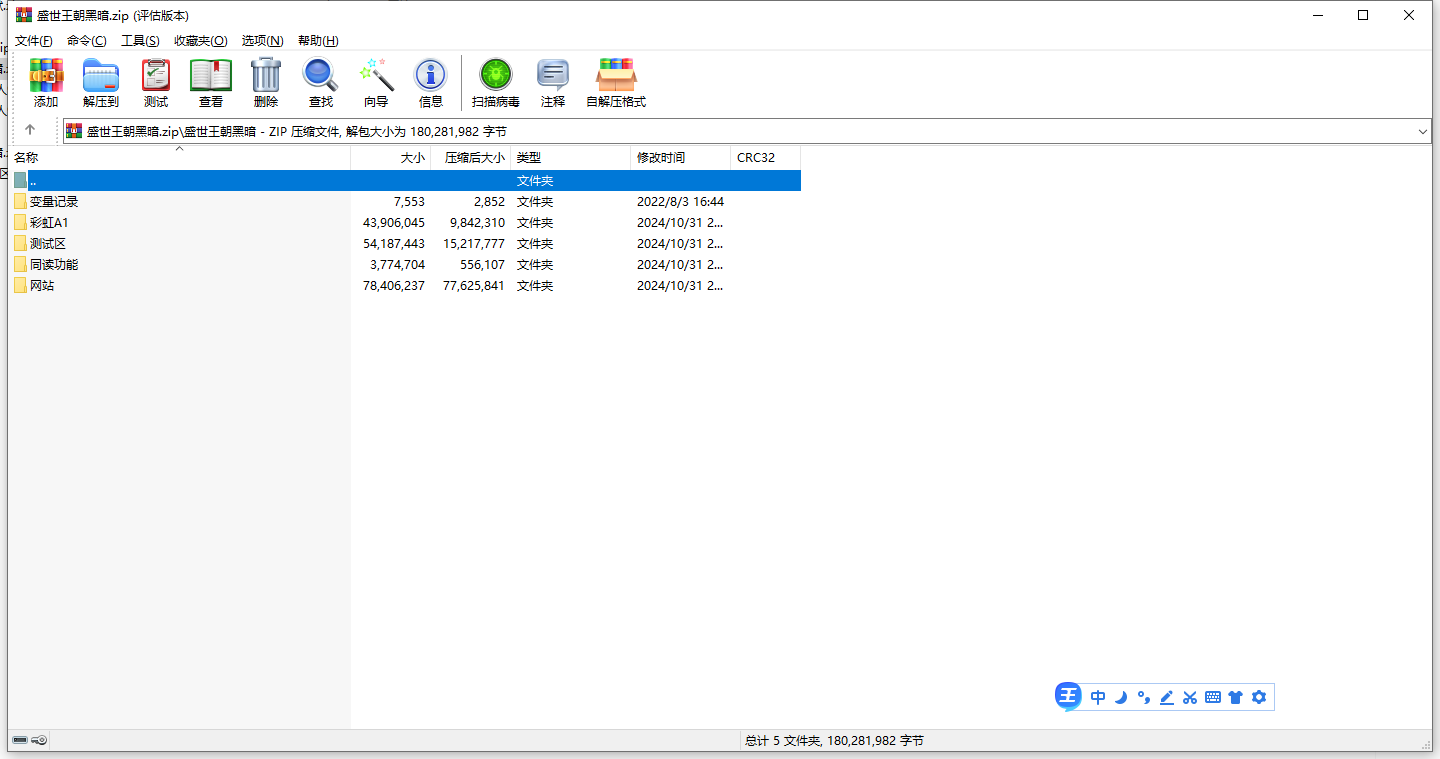Toggle the IME moon half-width switch
Image resolution: width=1440 pixels, height=759 pixels.
tap(1121, 697)
